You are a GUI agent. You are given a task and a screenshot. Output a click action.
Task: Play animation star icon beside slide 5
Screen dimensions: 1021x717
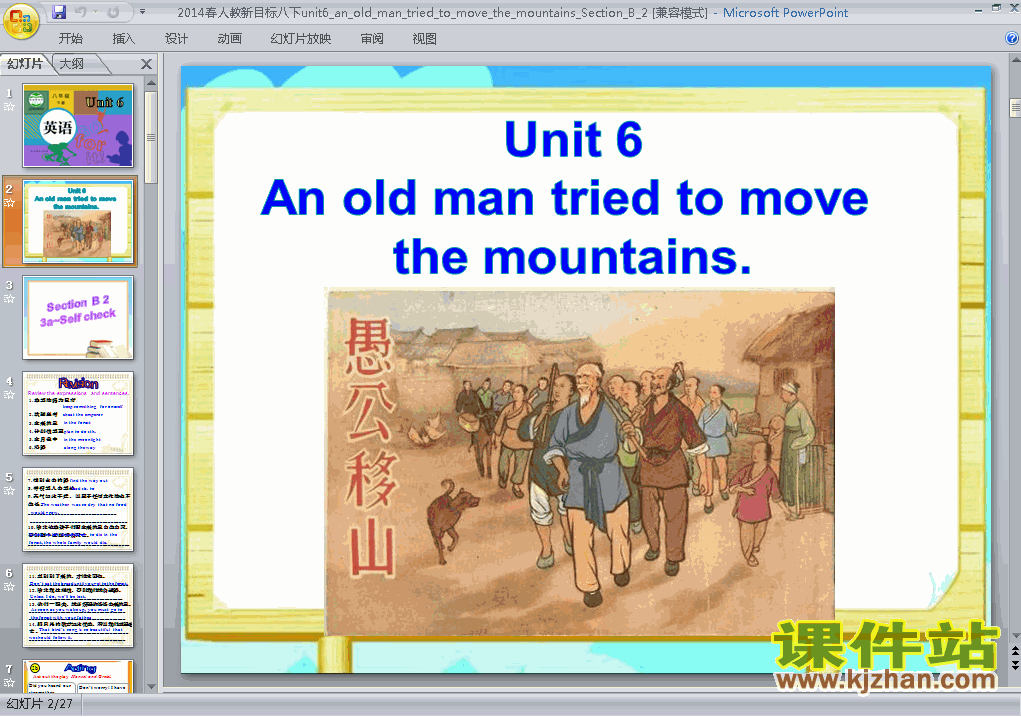coord(9,491)
